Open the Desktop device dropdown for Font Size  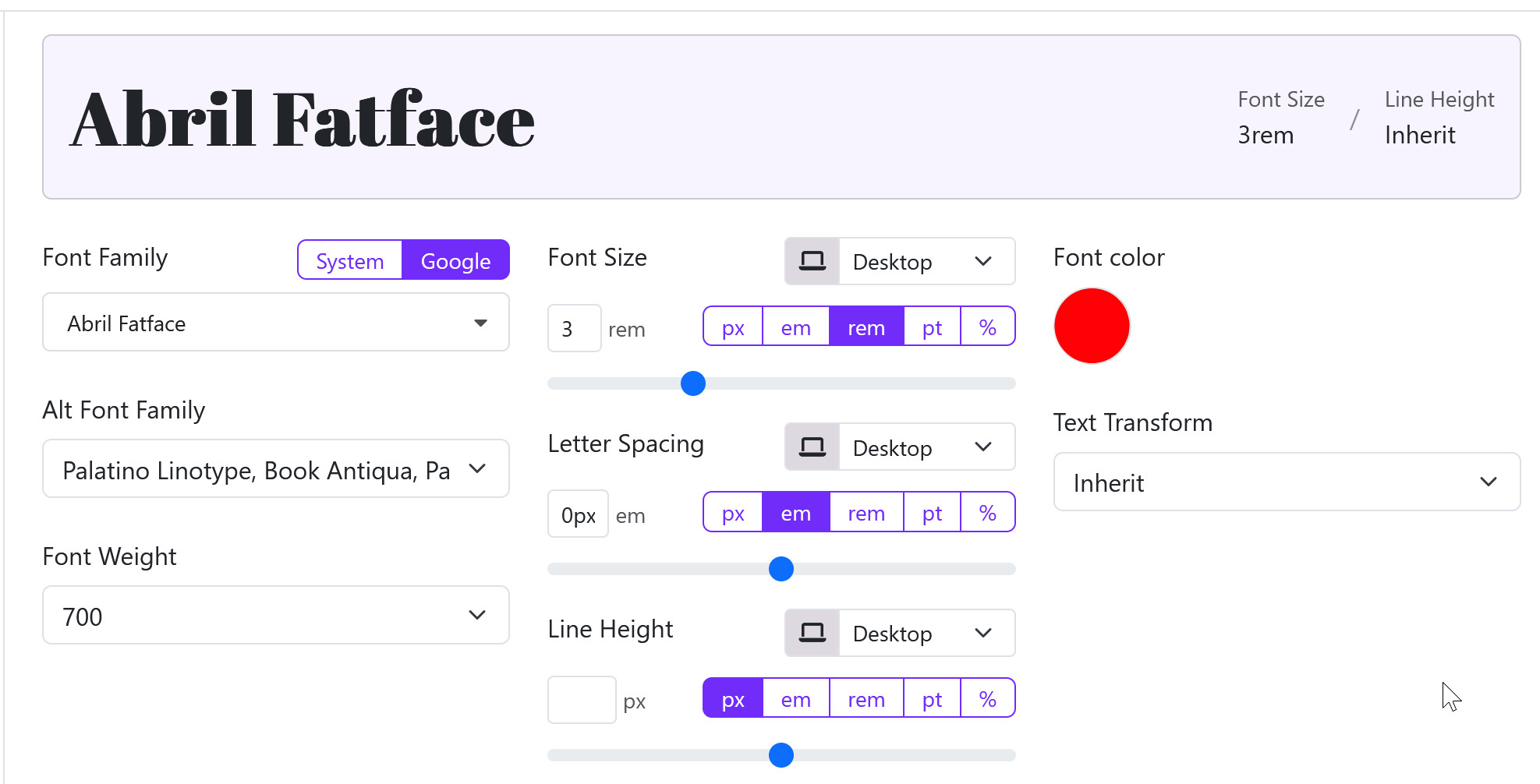click(925, 261)
